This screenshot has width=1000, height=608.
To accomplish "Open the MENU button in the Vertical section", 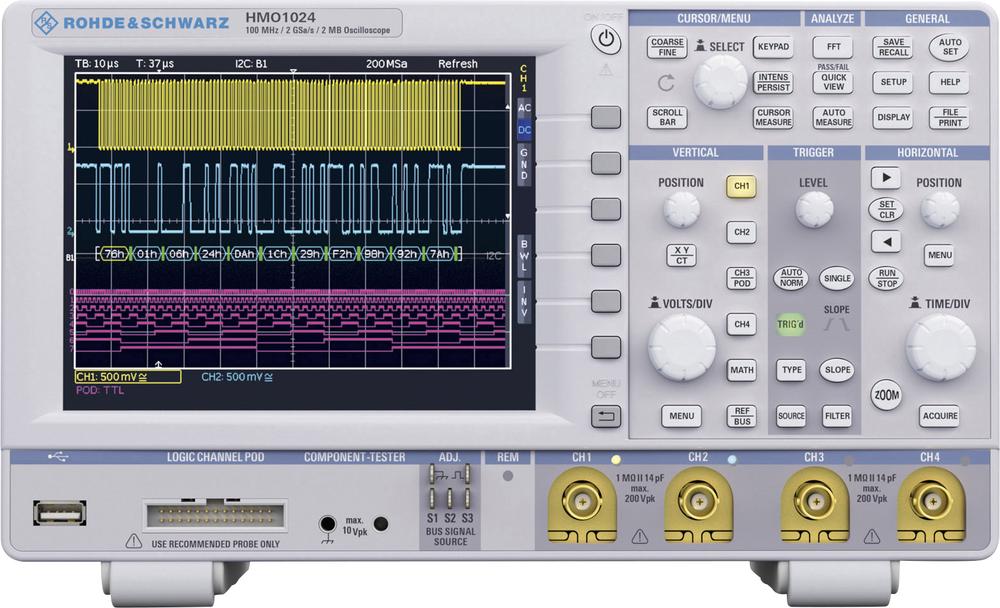I will click(681, 416).
